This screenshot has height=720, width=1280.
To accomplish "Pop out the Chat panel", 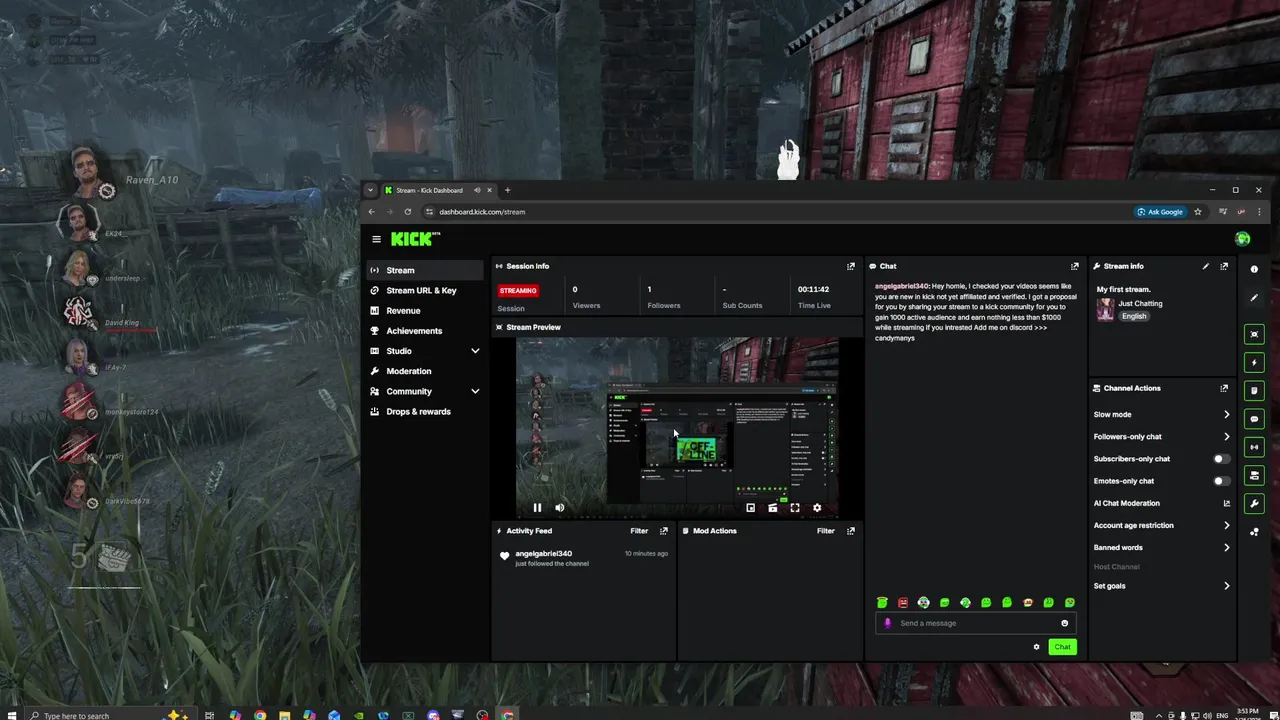I will pyautogui.click(x=1075, y=266).
